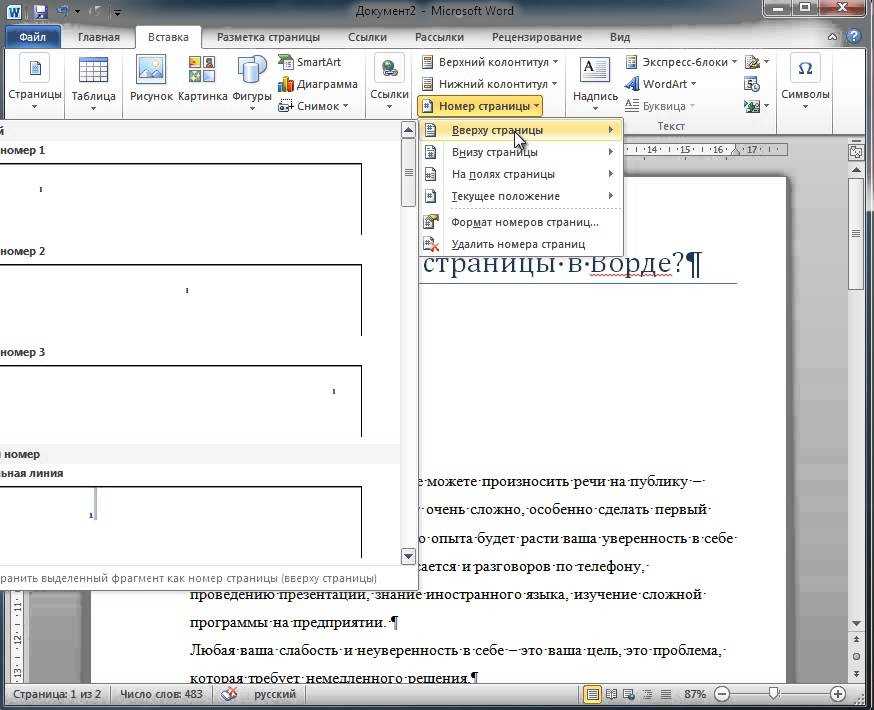Click the zoom slider handle
Image resolution: width=874 pixels, height=710 pixels.
(773, 693)
